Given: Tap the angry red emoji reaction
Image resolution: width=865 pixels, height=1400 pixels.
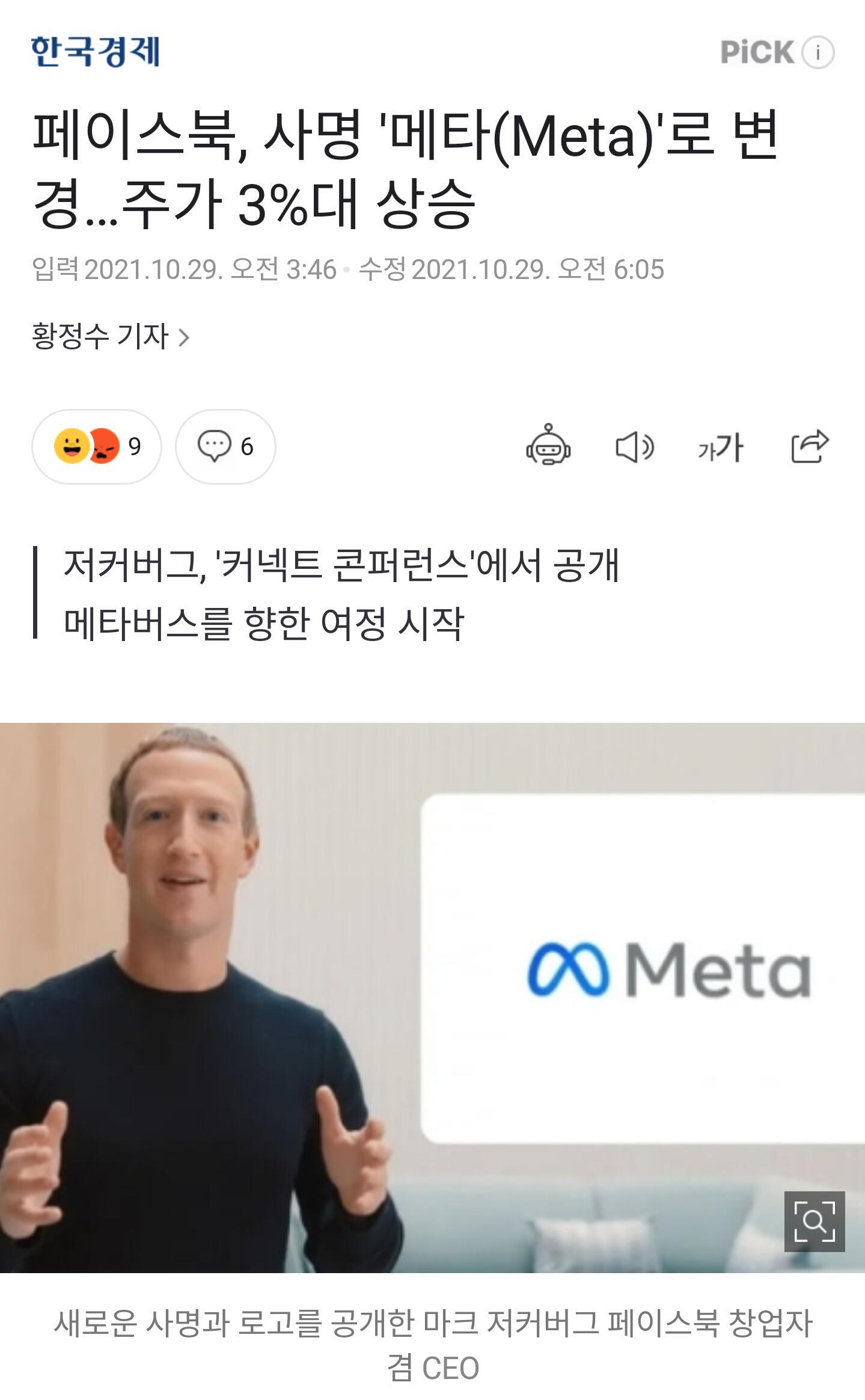Looking at the screenshot, I should [x=105, y=446].
